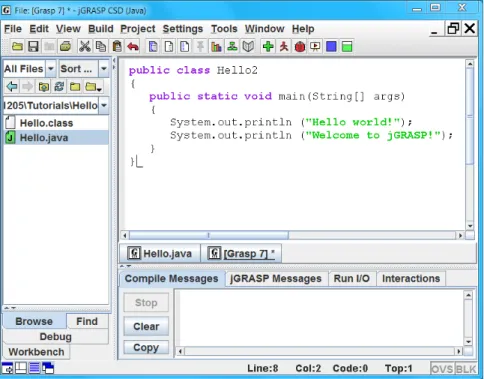The height and width of the screenshot is (379, 484).
Task: Switch to the Browse tab
Action: click(34, 321)
